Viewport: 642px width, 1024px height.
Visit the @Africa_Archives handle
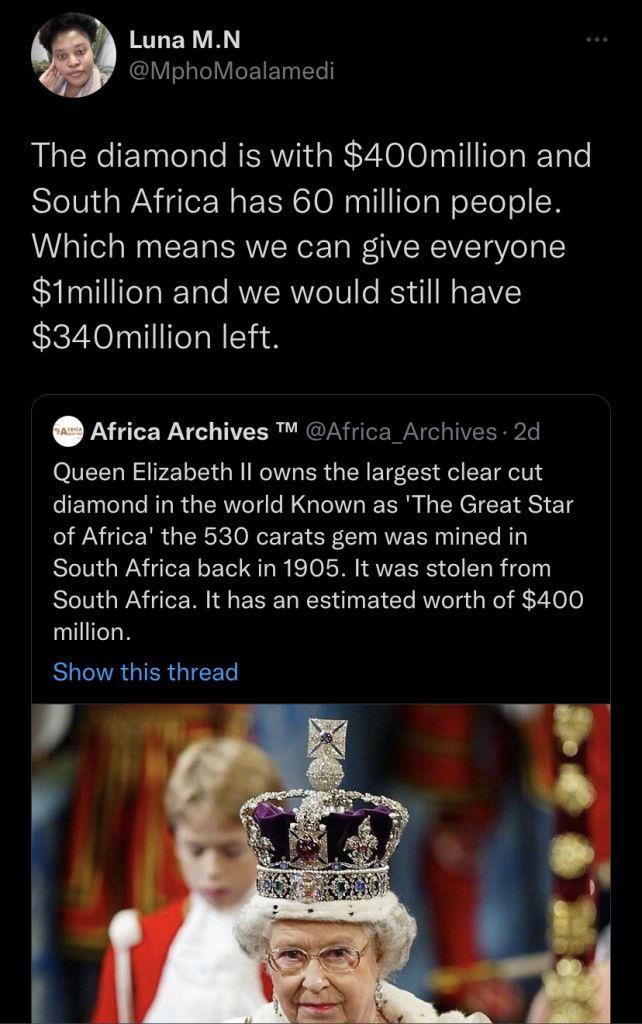tap(399, 432)
